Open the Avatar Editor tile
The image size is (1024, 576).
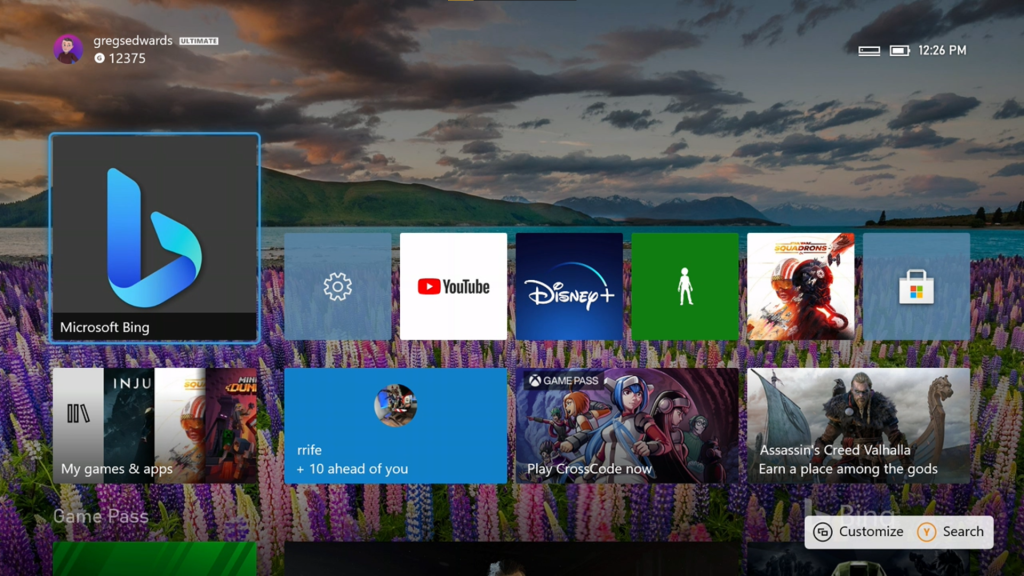[x=685, y=286]
